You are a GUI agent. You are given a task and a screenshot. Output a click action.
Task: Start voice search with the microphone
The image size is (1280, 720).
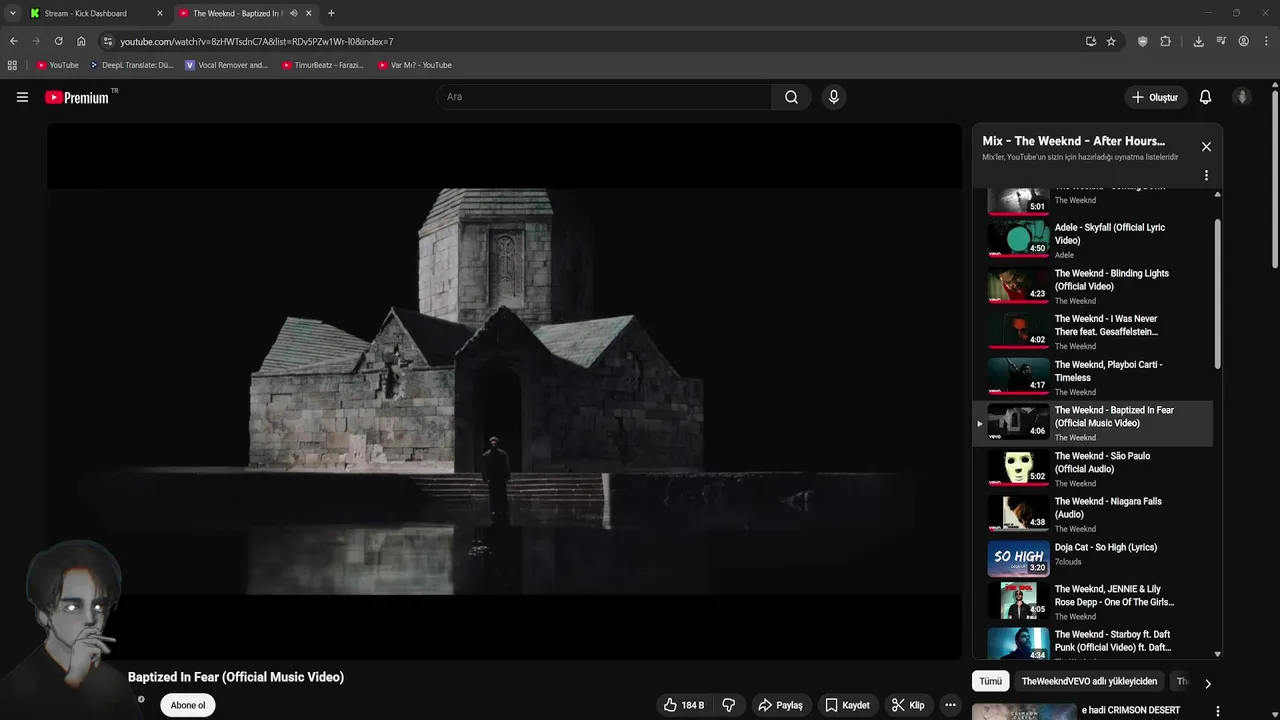point(833,97)
